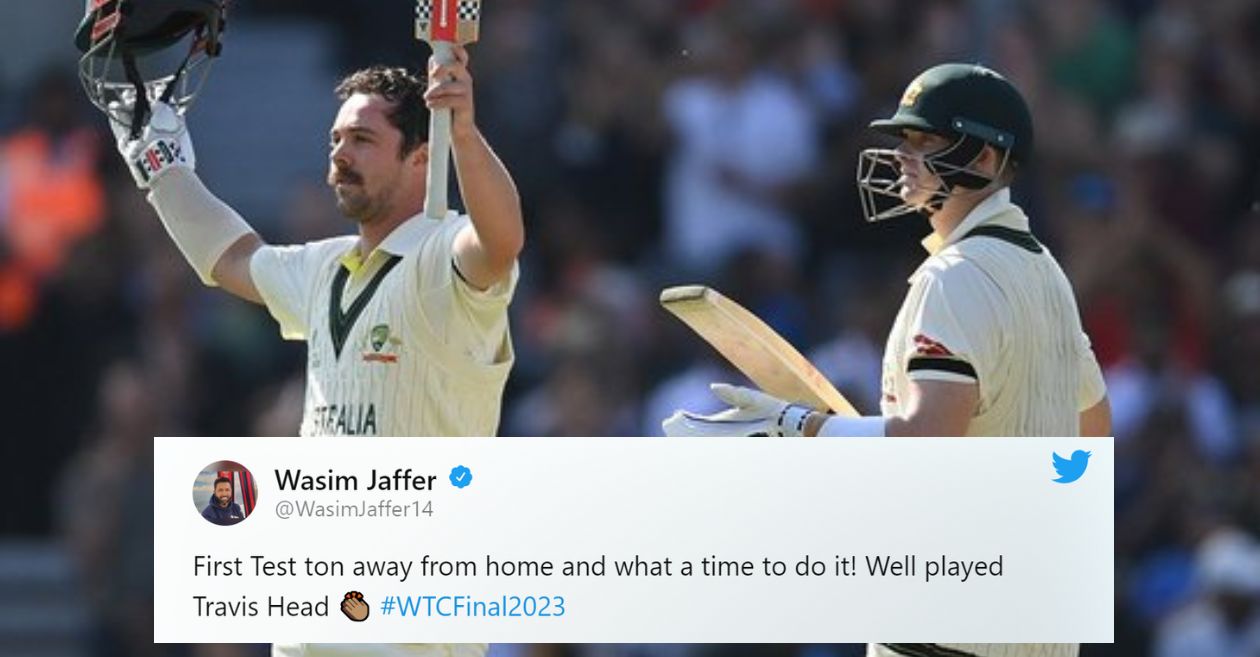Click the batting glove on the raised left hand
This screenshot has width=1260, height=657.
[155, 148]
